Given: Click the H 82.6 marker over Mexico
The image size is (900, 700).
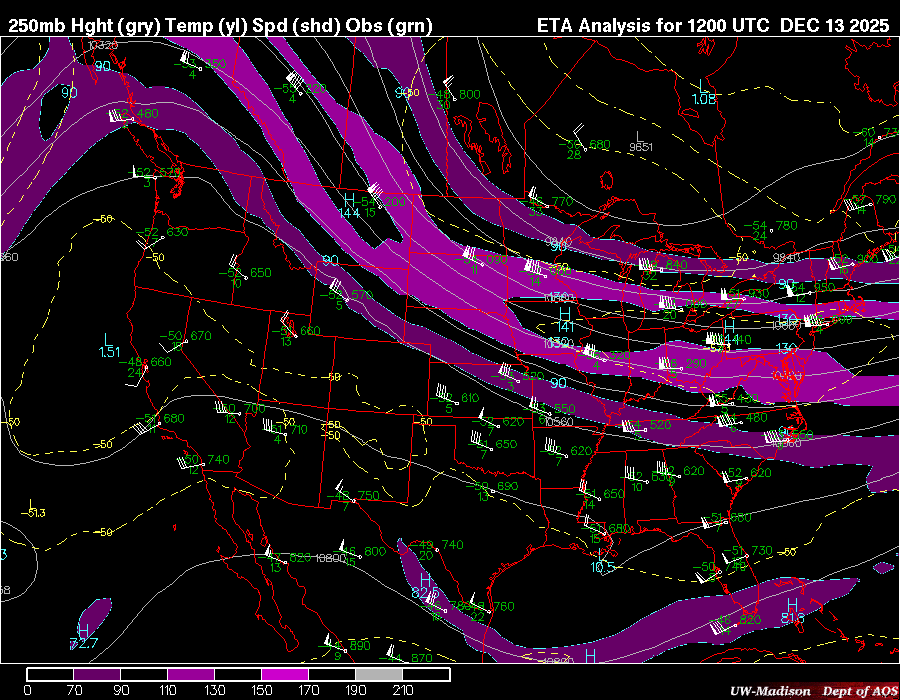Looking at the screenshot, I should pos(425,587).
